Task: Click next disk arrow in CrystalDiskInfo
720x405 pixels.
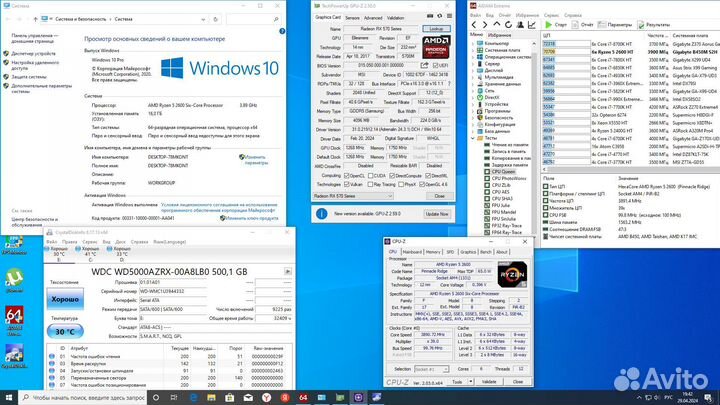Action: coord(288,271)
